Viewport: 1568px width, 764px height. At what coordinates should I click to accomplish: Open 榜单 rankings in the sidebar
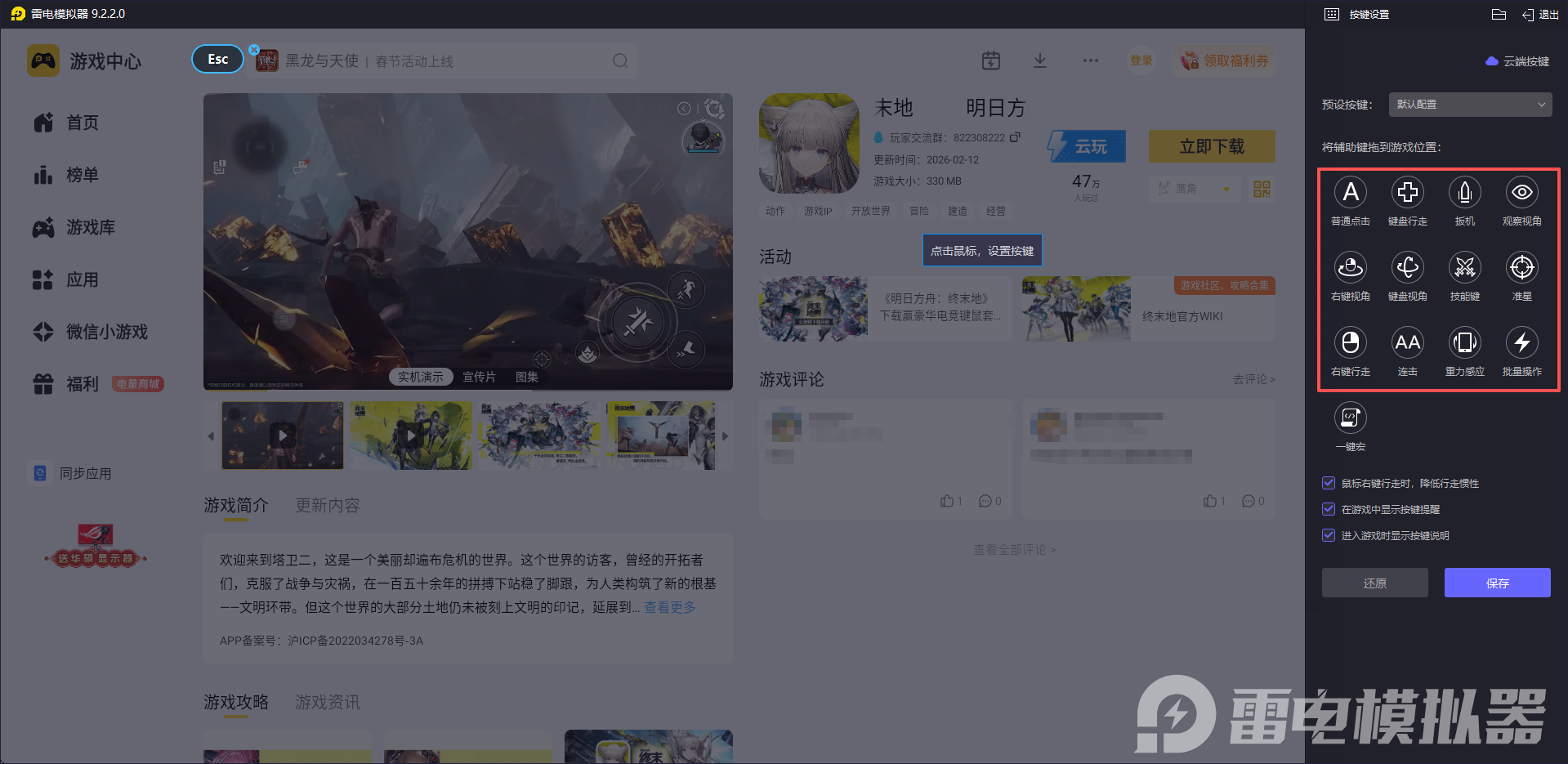[x=66, y=175]
